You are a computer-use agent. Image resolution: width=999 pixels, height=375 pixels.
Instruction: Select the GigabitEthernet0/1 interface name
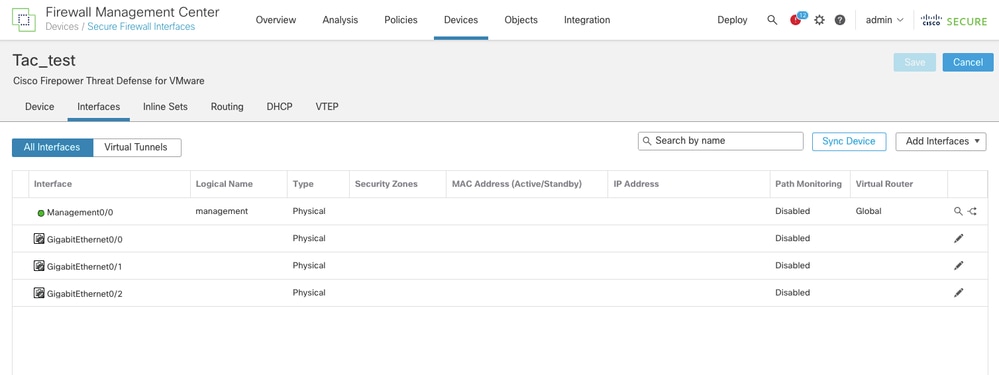point(85,267)
